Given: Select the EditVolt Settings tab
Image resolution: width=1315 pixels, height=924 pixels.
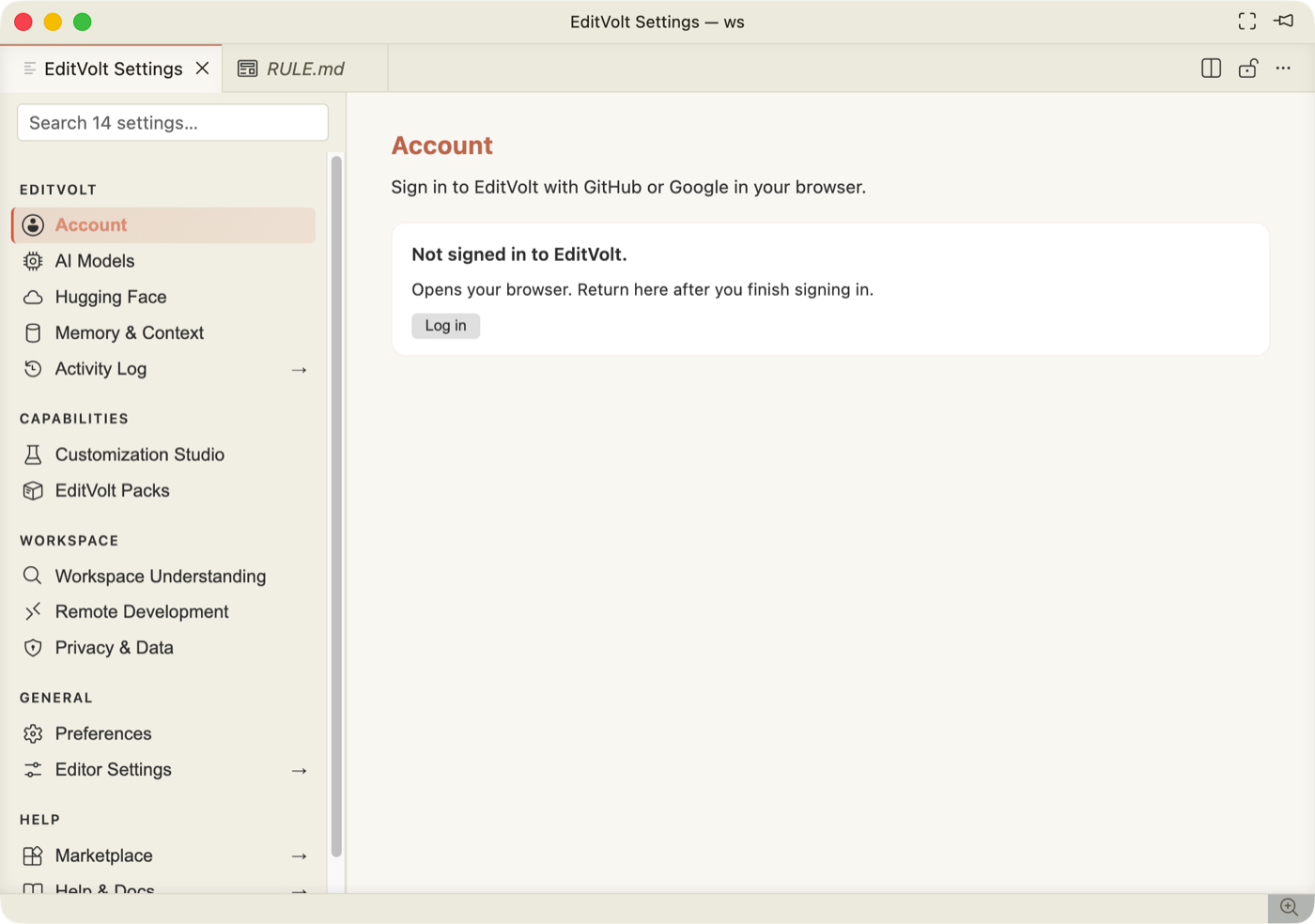Looking at the screenshot, I should point(111,69).
